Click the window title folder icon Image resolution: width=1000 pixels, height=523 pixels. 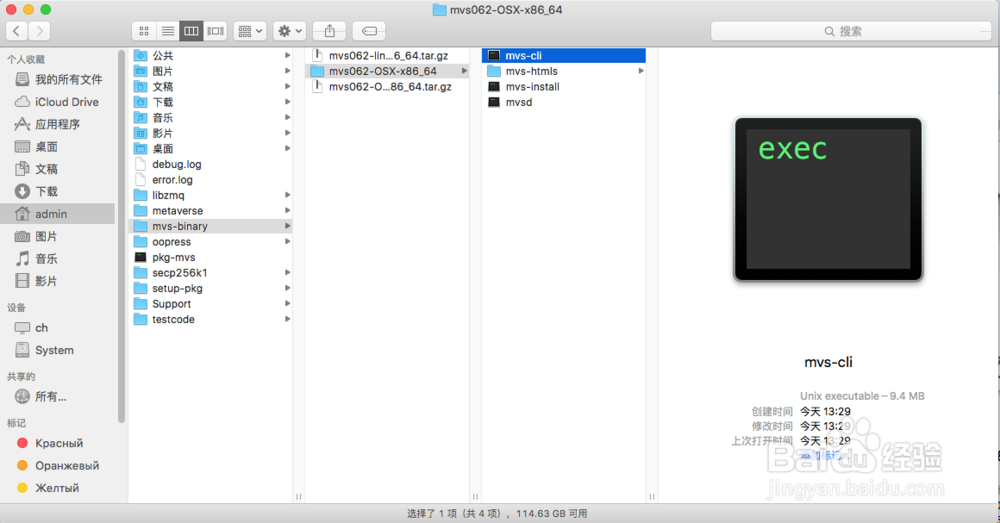click(439, 10)
